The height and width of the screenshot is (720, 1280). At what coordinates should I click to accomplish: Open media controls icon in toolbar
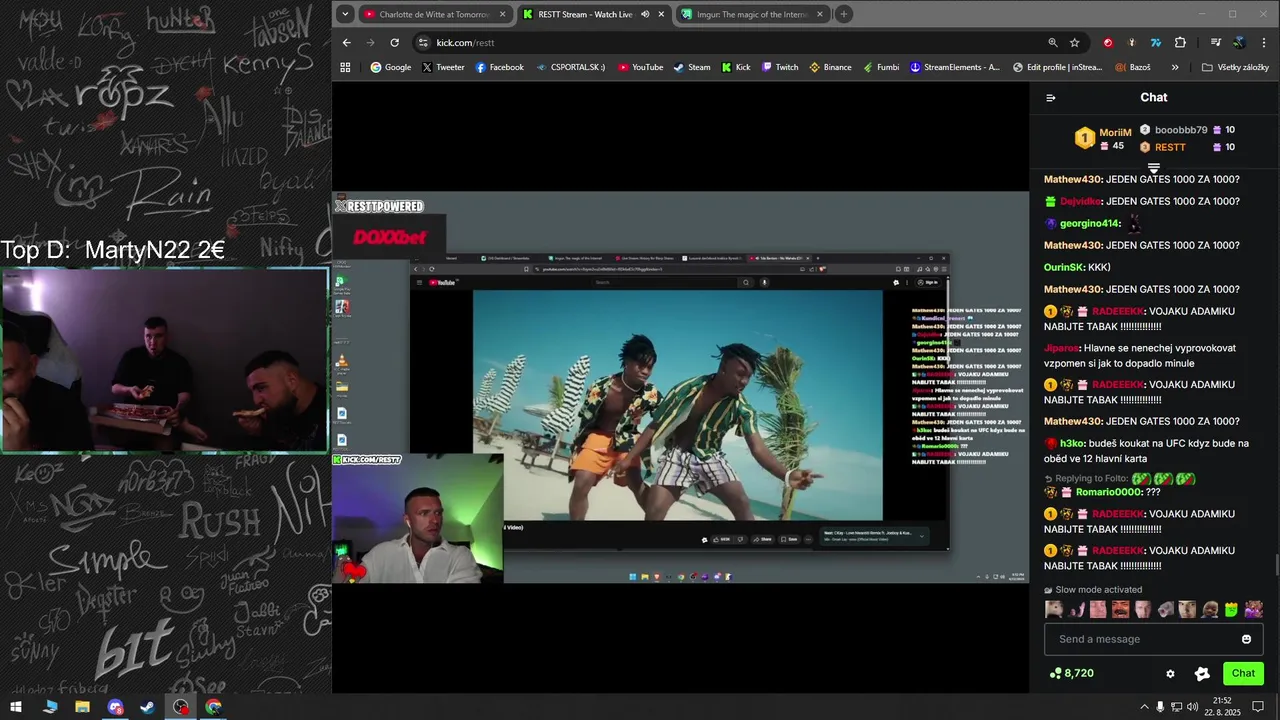1215,43
